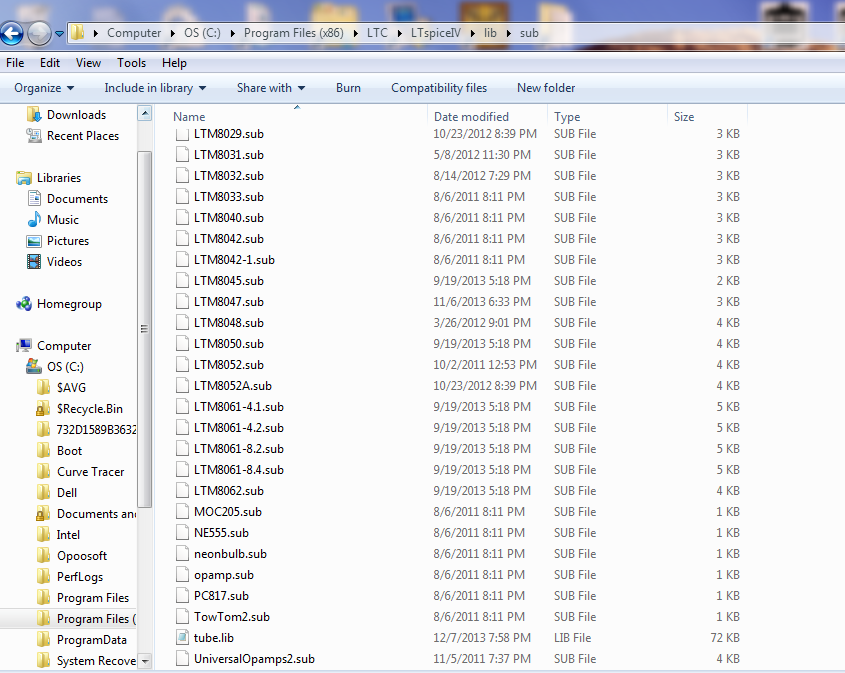The image size is (845, 673).
Task: Select the LTM8052A.sub file name
Action: coord(233,386)
